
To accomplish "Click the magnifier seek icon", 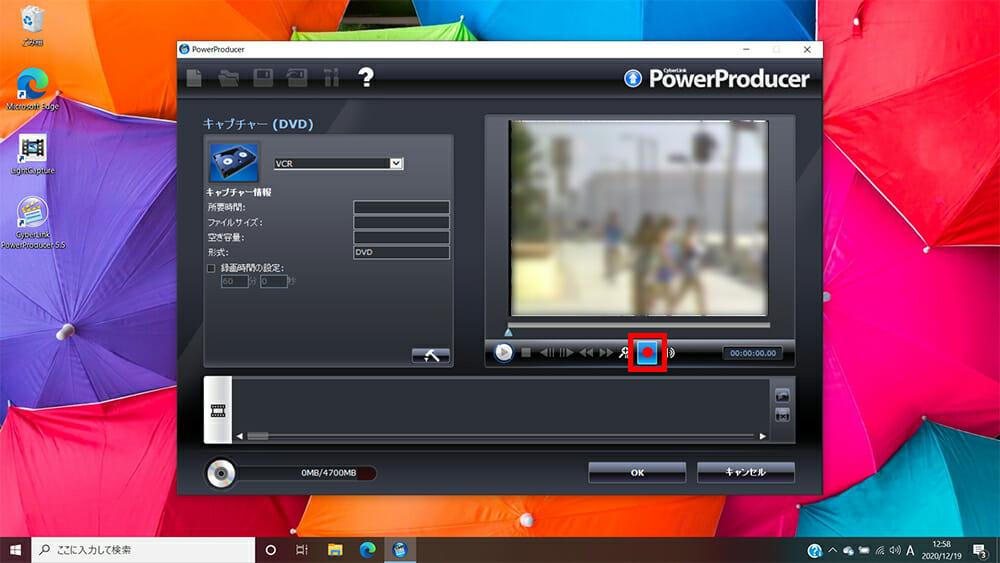I will click(624, 353).
